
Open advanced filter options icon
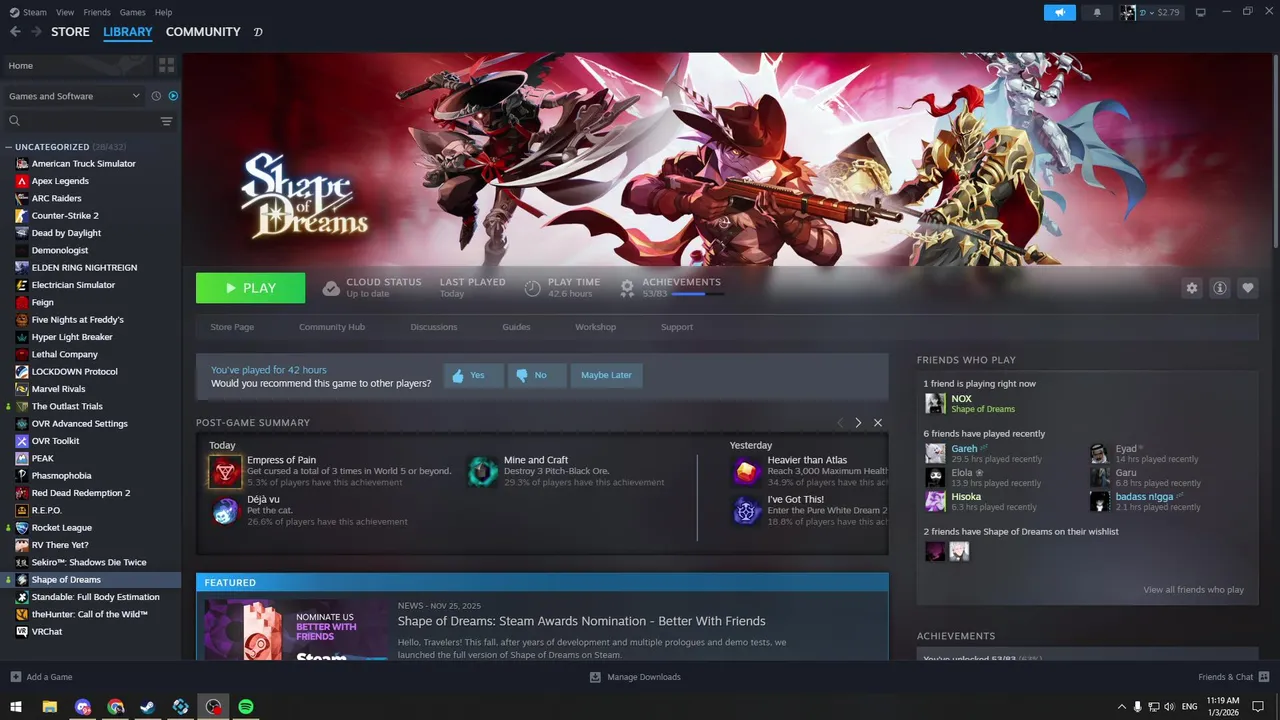[x=166, y=121]
